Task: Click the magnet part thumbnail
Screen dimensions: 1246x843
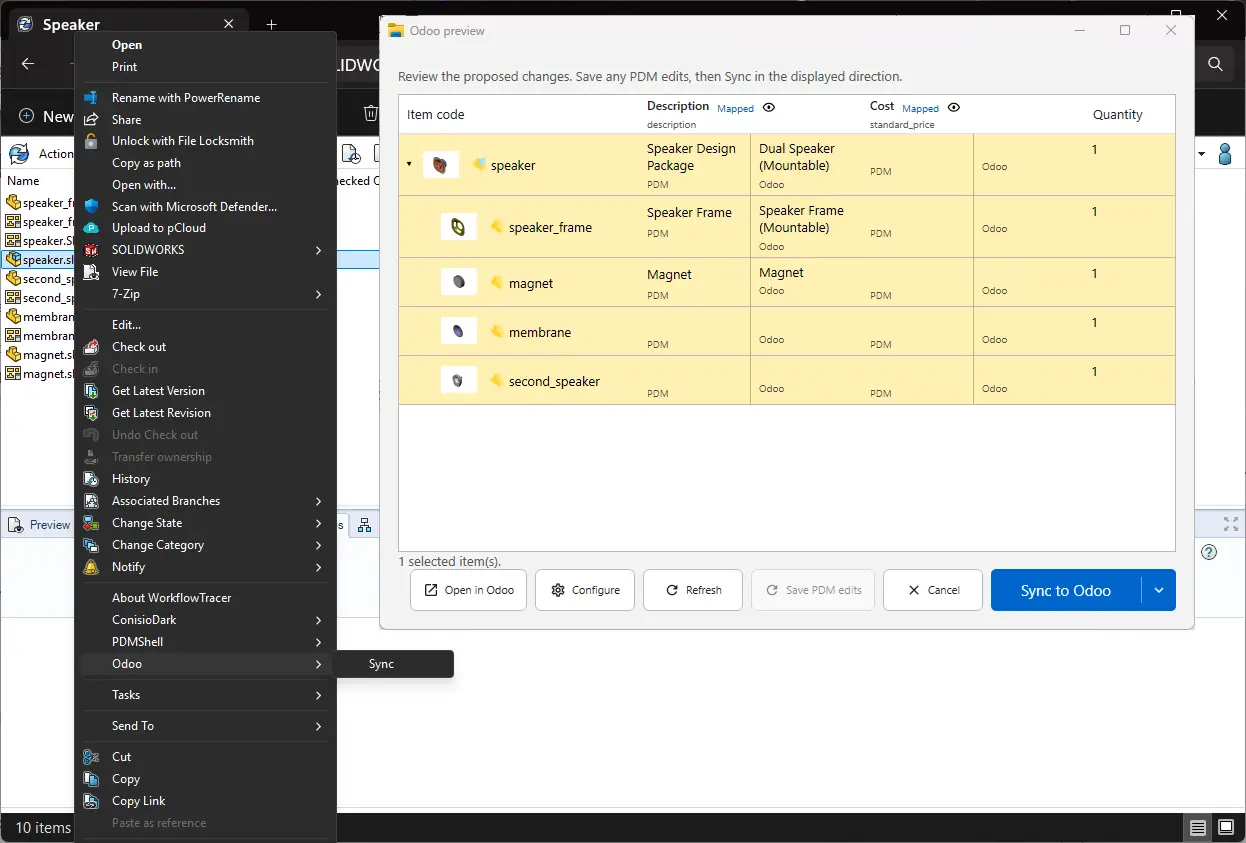Action: (x=459, y=283)
